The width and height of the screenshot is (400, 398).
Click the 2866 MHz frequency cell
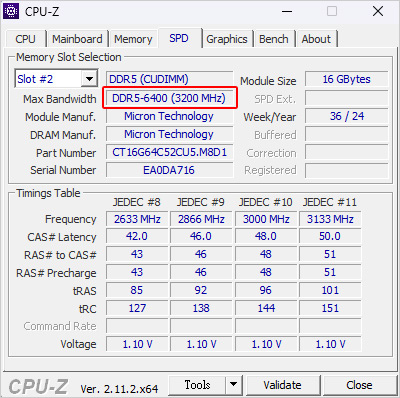pyautogui.click(x=201, y=219)
